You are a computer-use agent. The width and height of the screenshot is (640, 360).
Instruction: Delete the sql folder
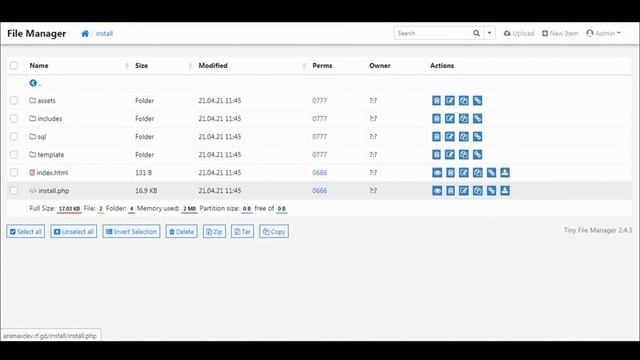[x=436, y=136]
